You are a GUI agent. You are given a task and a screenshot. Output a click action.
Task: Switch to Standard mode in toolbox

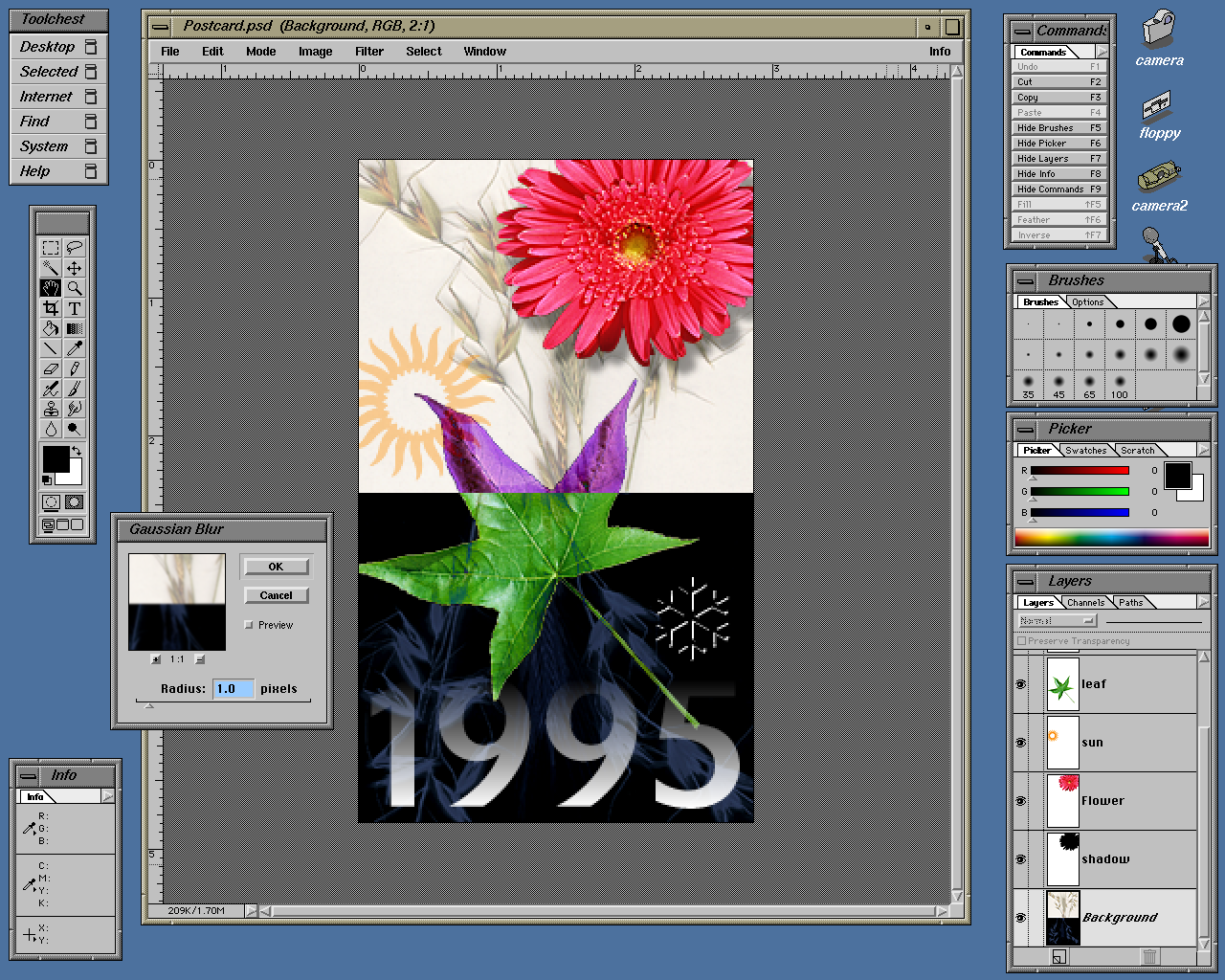[x=51, y=502]
